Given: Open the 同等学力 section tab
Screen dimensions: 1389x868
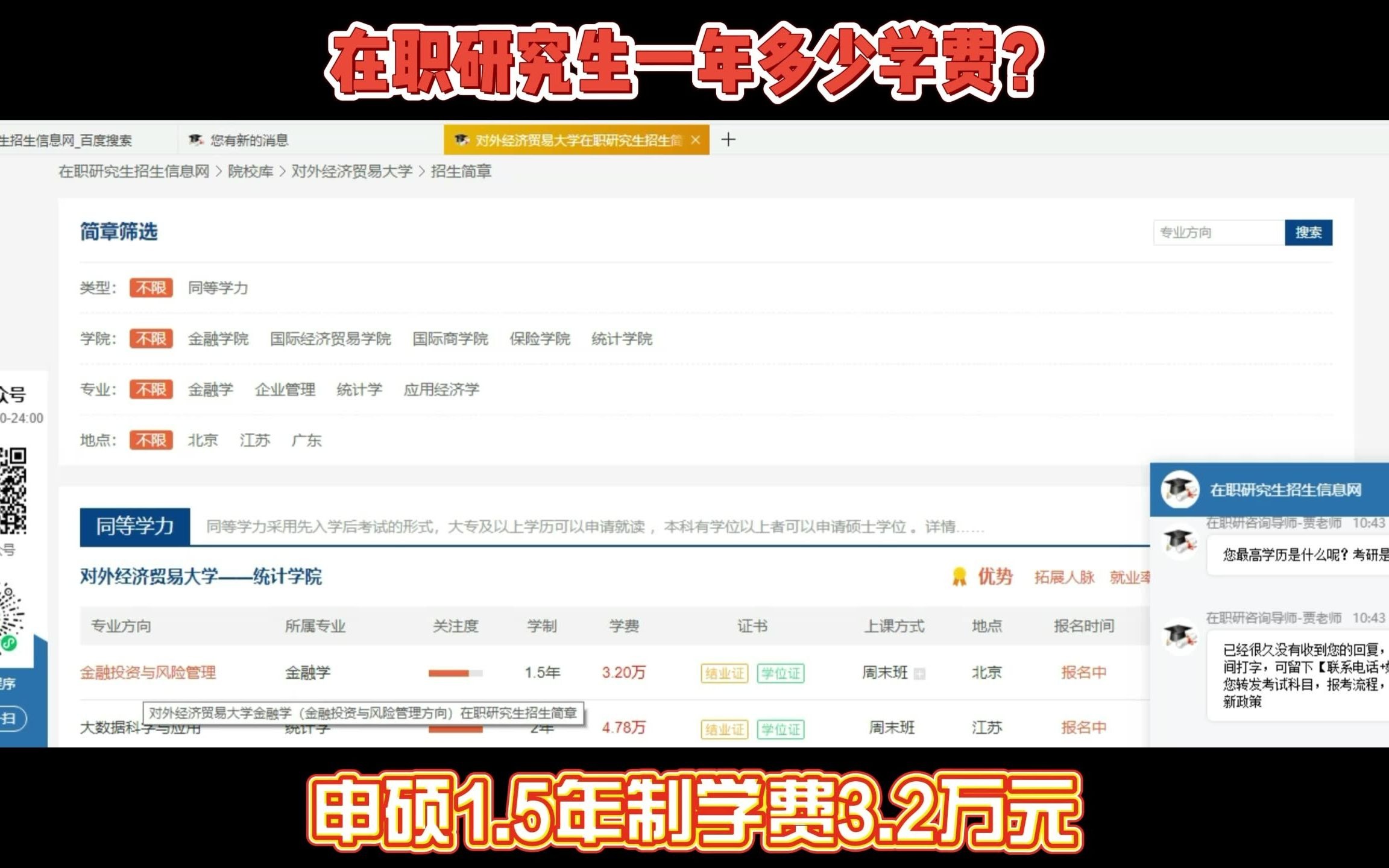Looking at the screenshot, I should tap(135, 526).
